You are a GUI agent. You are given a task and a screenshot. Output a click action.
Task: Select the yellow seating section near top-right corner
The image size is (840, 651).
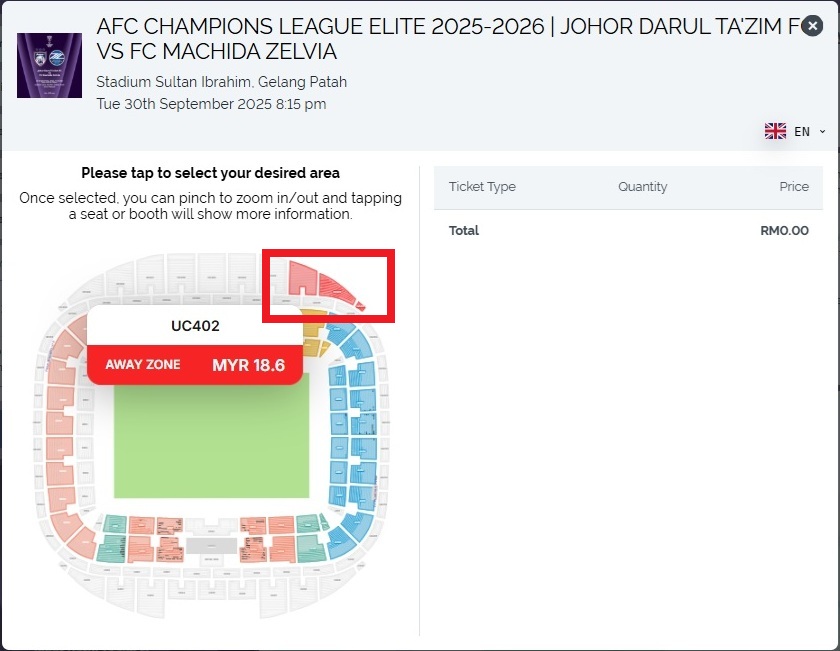312,332
